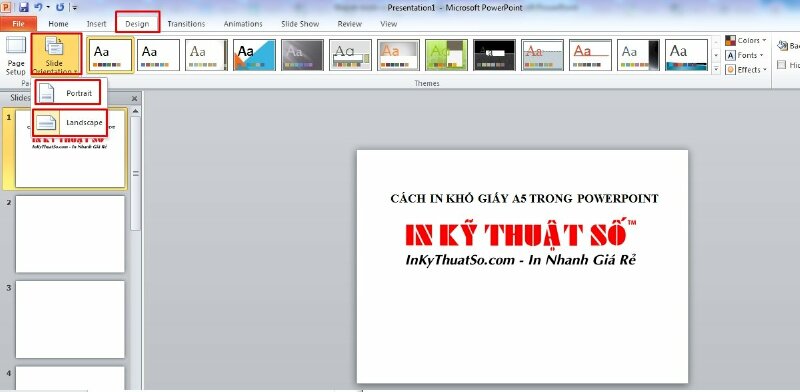The height and width of the screenshot is (392, 800).
Task: Open the theme Effects dropdown
Action: click(746, 70)
